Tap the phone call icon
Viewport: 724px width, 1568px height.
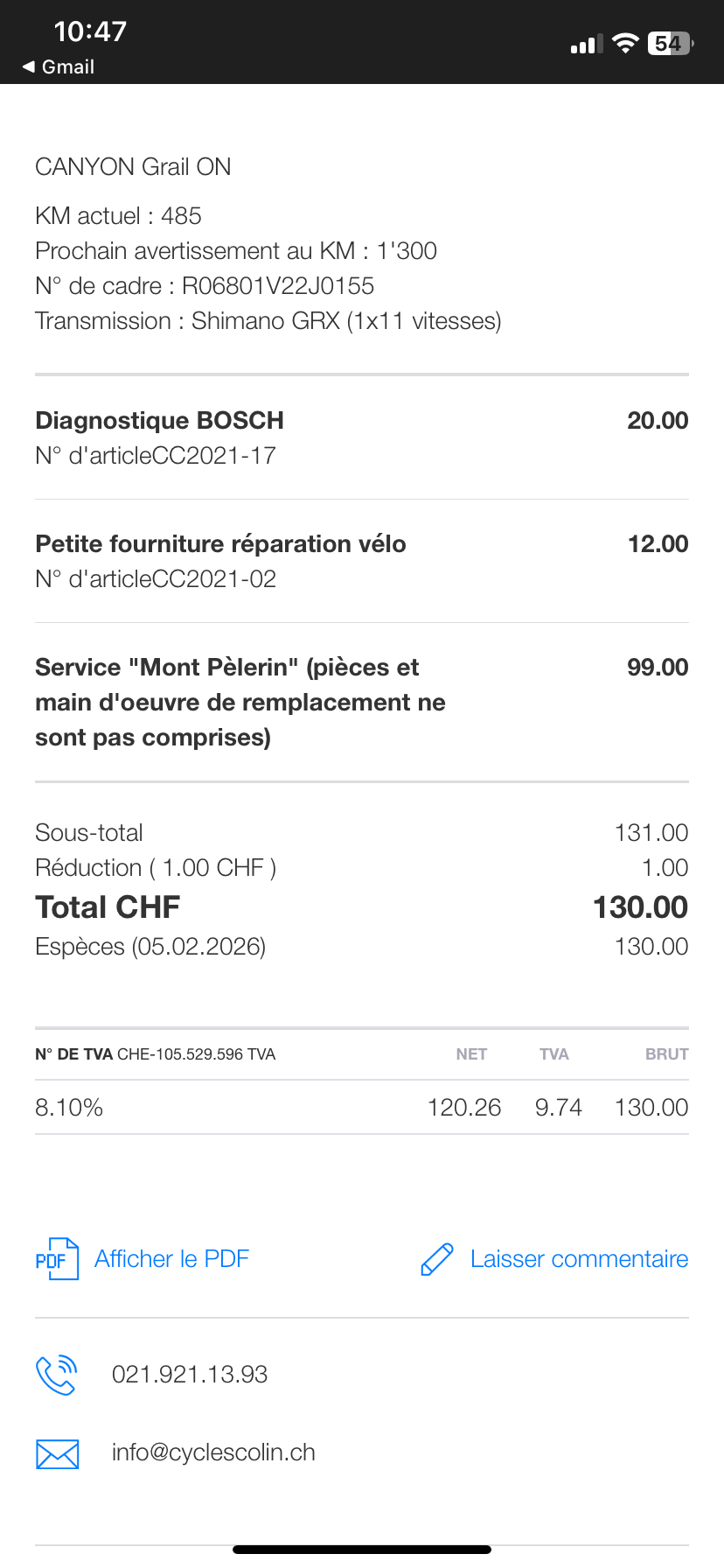click(x=57, y=1375)
